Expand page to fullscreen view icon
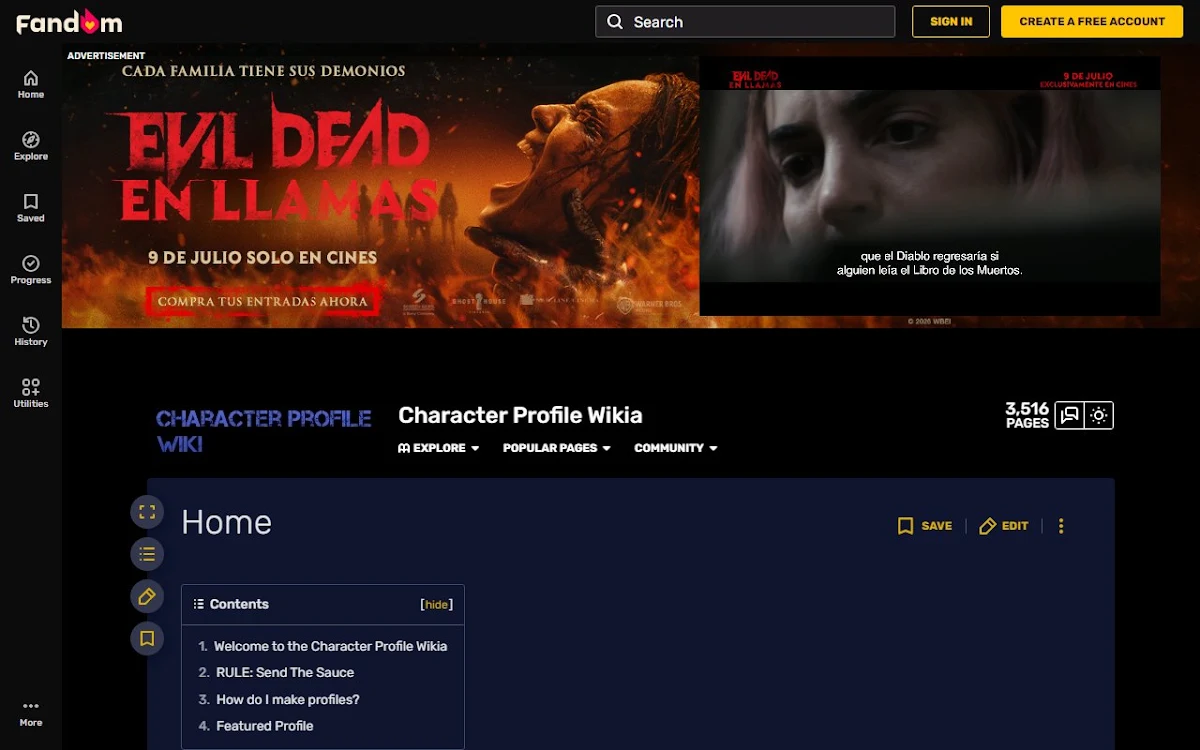1200x750 pixels. click(147, 512)
